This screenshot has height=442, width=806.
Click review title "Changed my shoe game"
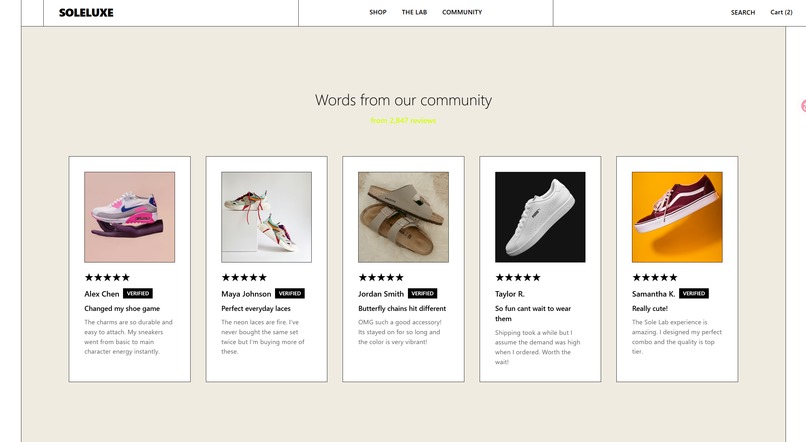pos(122,308)
